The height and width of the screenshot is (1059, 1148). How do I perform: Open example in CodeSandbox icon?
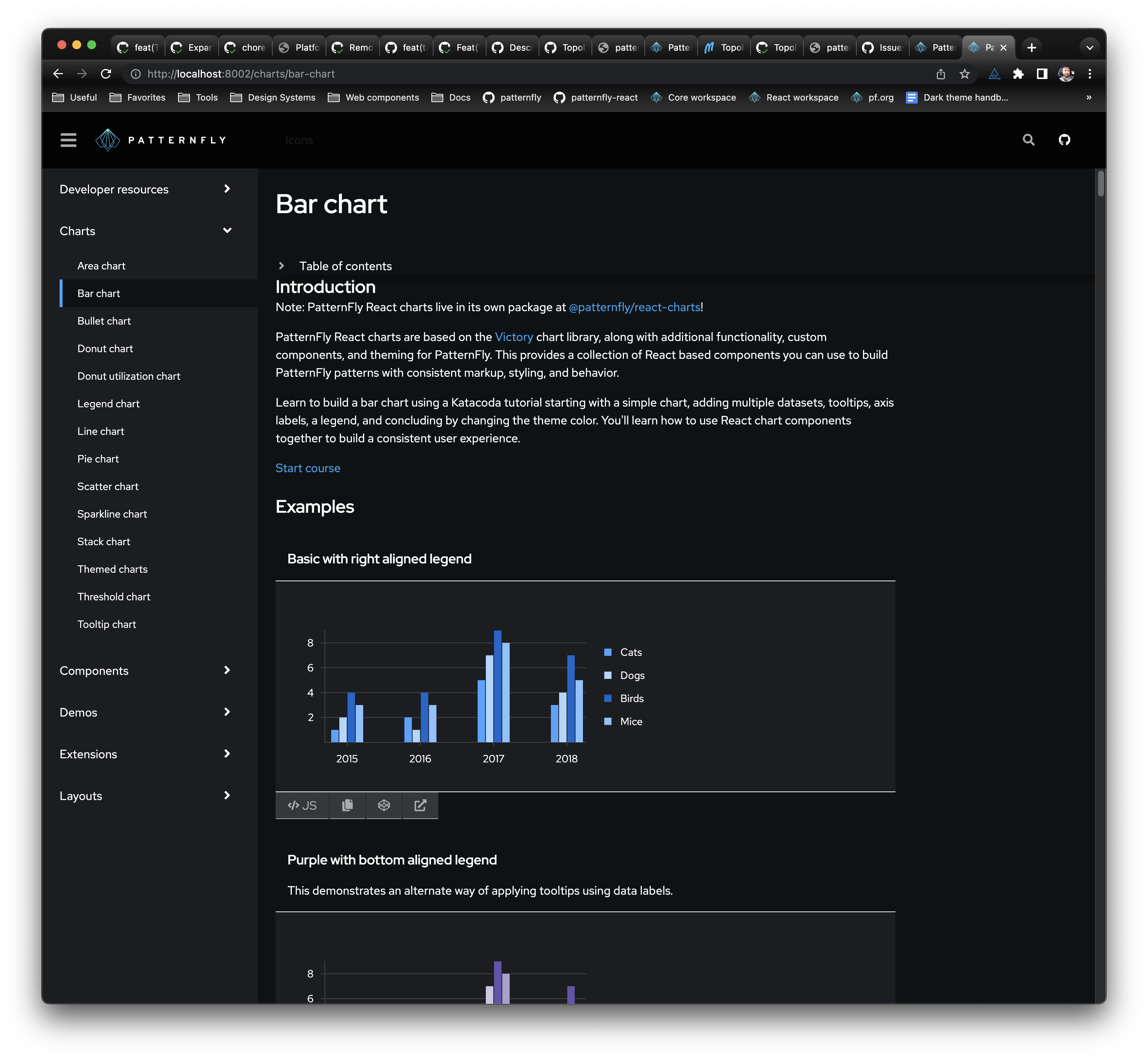click(x=384, y=805)
